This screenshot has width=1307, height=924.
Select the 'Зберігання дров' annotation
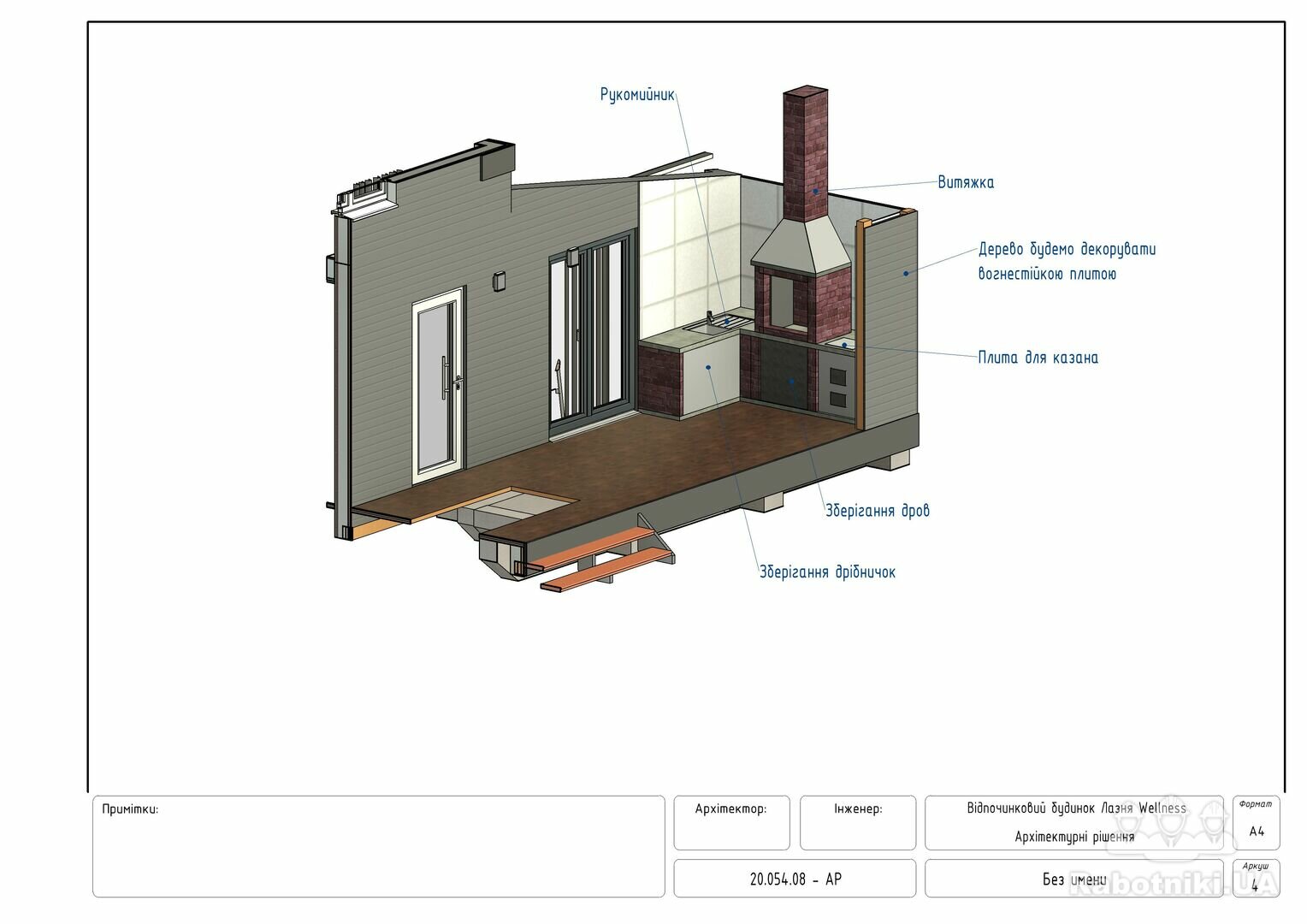(877, 511)
